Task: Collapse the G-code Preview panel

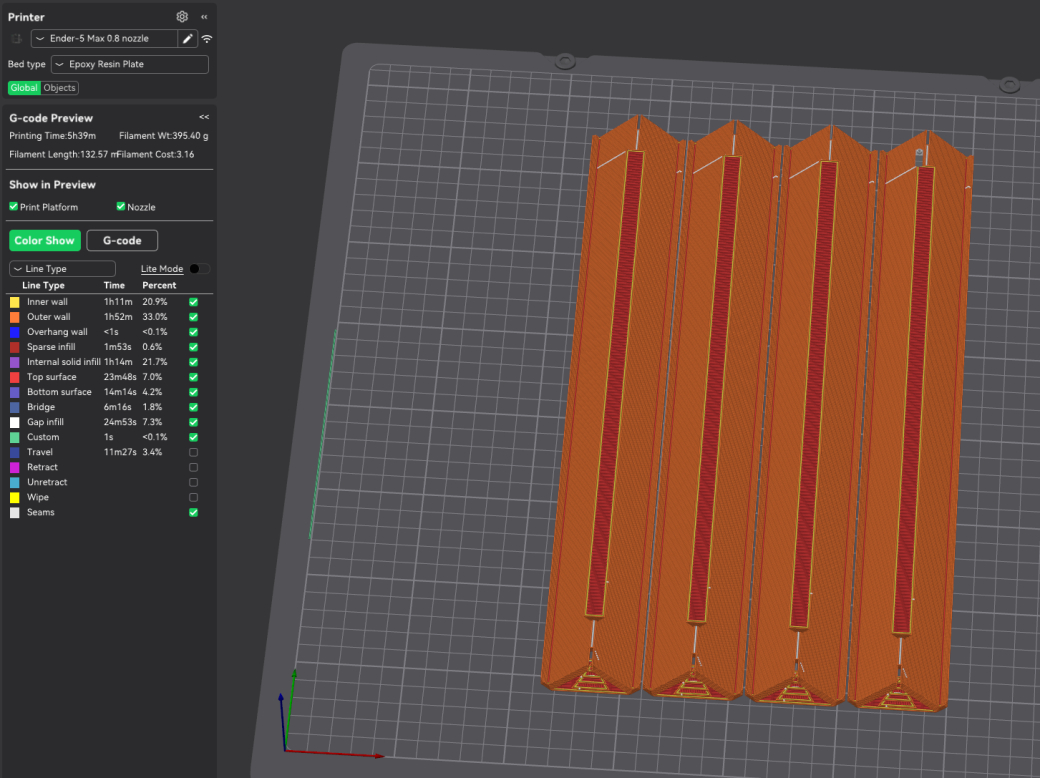Action: point(204,117)
